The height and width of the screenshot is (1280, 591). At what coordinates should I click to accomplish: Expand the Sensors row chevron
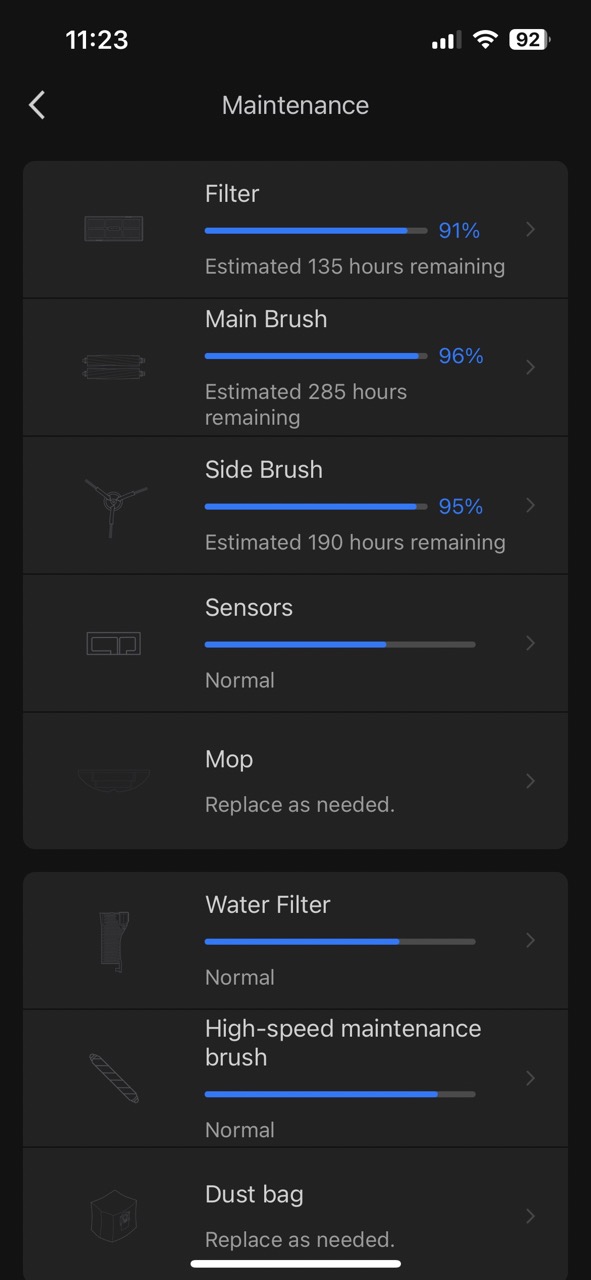(x=530, y=643)
